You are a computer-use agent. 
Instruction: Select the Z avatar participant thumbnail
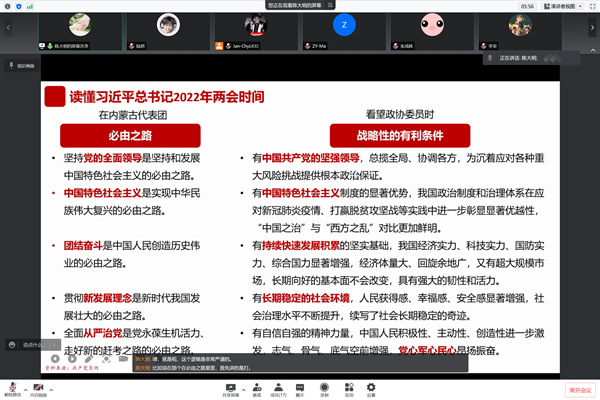coord(344,24)
